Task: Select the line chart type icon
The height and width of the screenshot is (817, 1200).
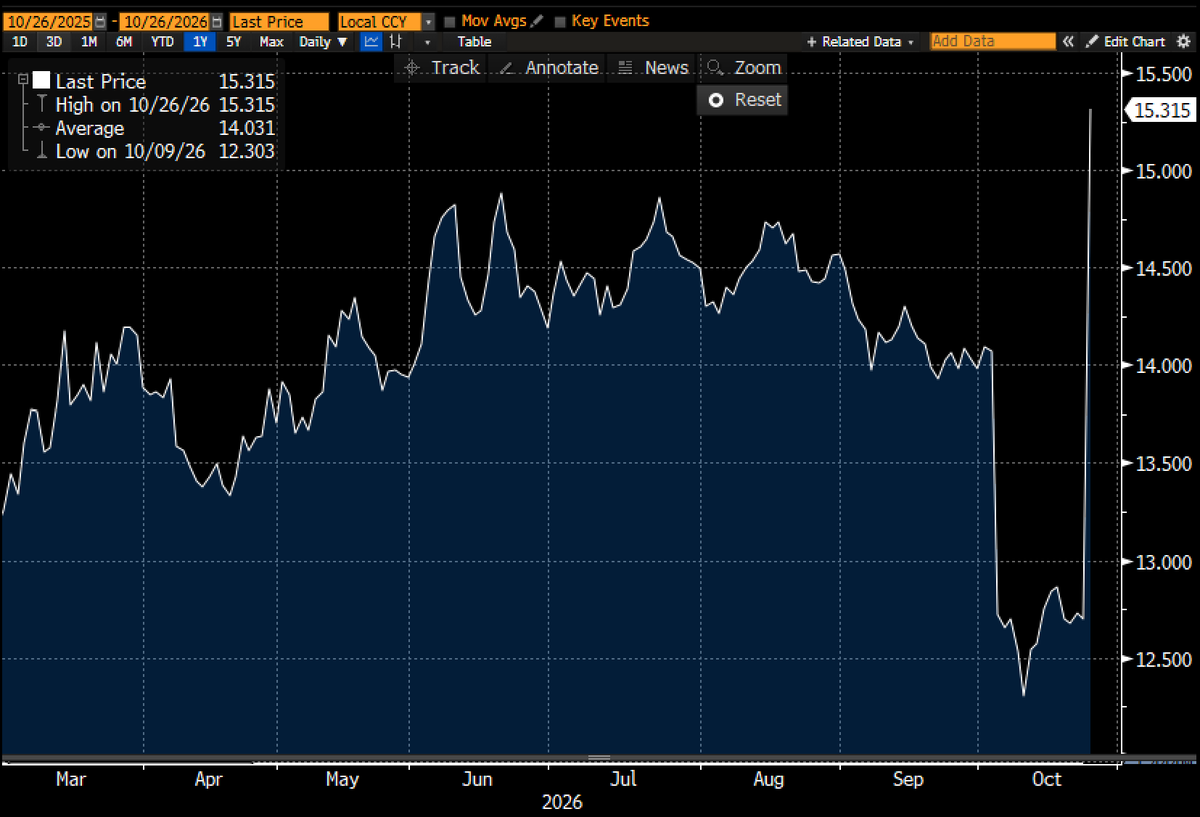Action: [371, 42]
